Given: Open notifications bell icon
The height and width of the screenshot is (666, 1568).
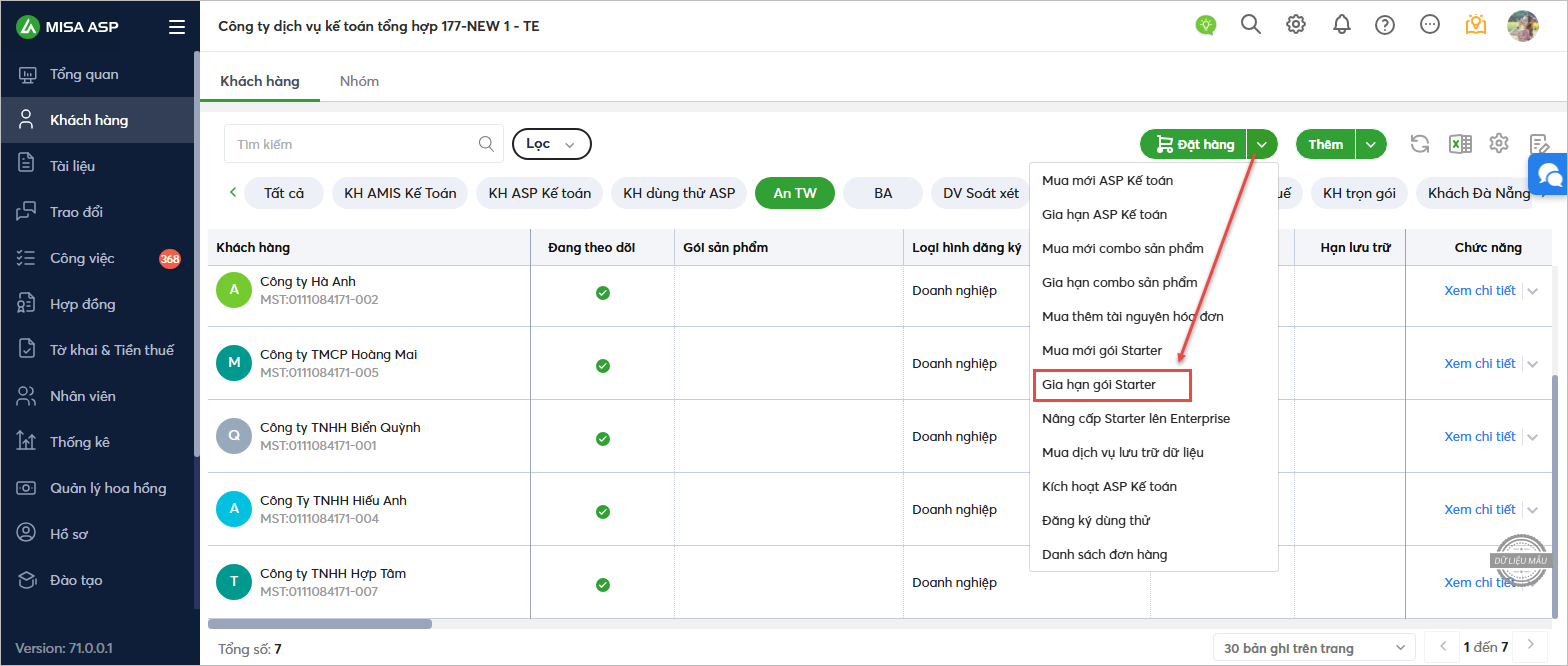Looking at the screenshot, I should pyautogui.click(x=1342, y=25).
